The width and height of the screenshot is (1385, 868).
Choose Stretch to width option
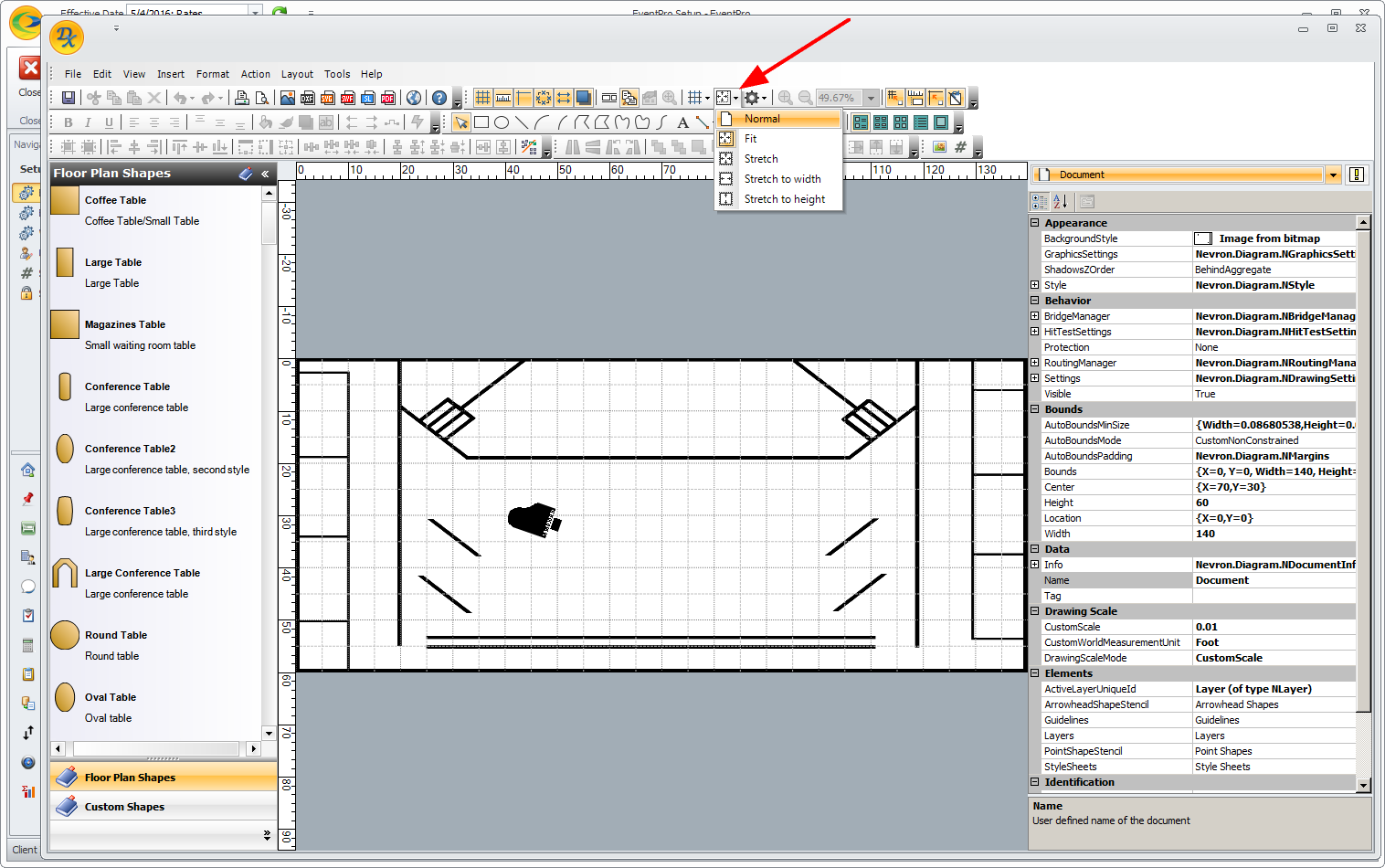coord(778,179)
